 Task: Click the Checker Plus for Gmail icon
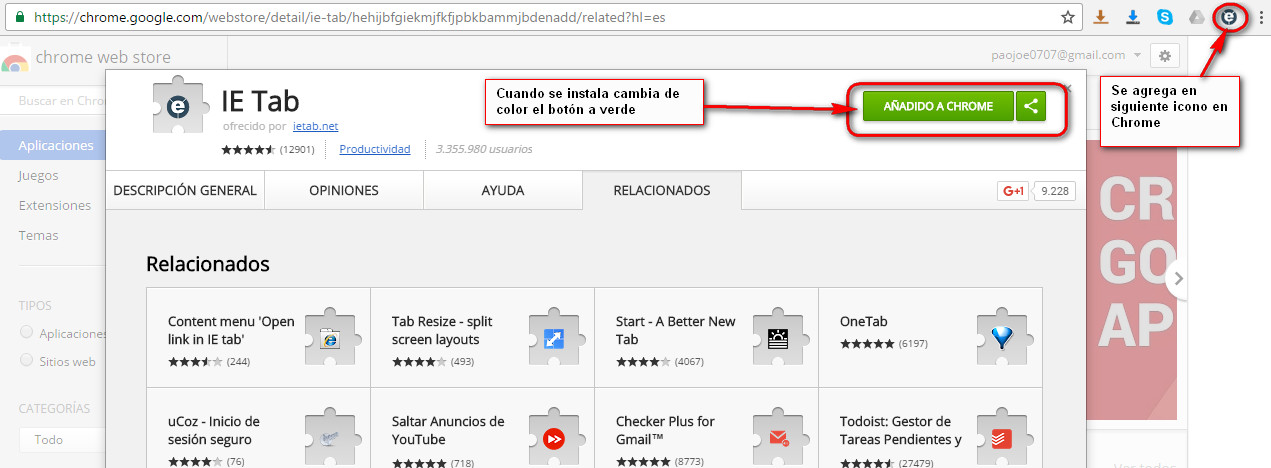[778, 438]
